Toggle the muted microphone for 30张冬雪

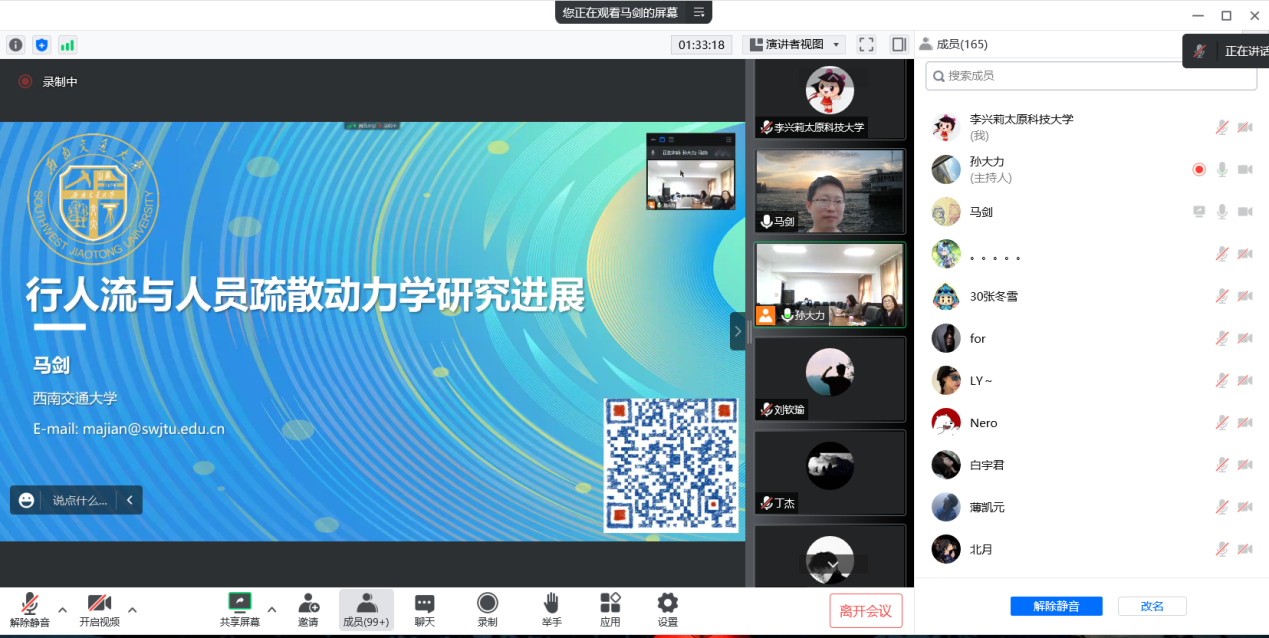(1222, 296)
